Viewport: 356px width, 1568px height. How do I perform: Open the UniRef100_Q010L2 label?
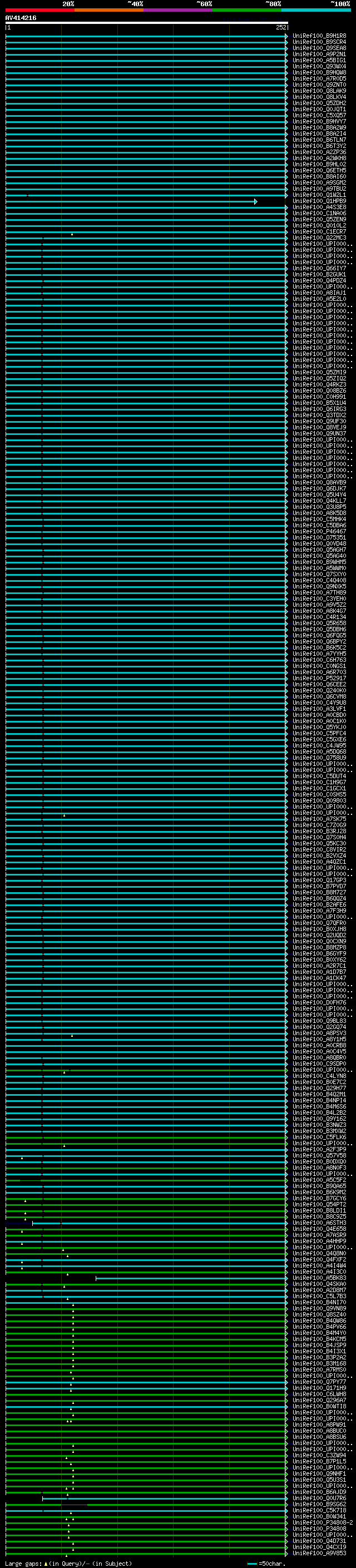319,225
